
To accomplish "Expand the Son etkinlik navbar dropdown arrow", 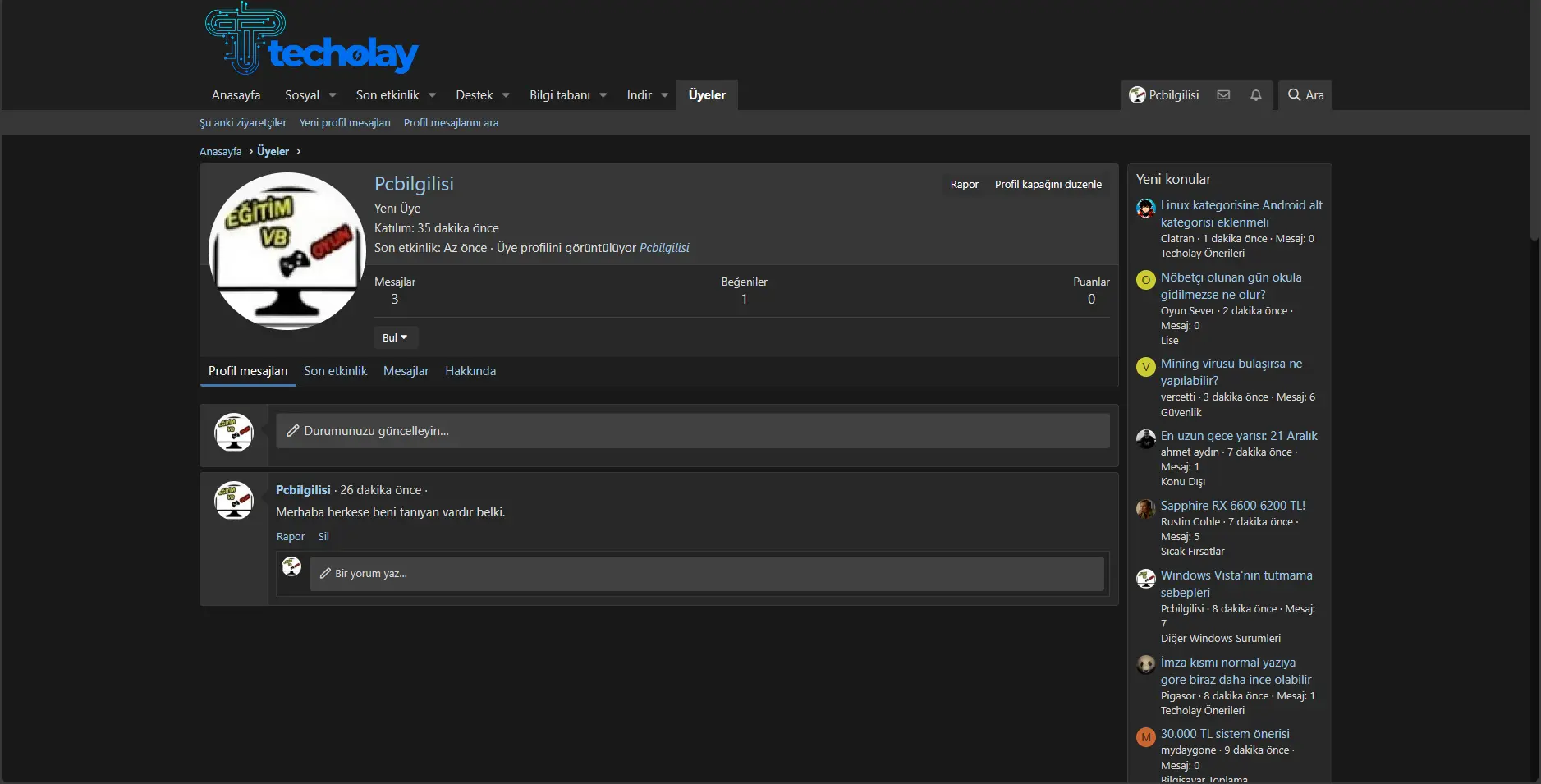I will pyautogui.click(x=433, y=95).
